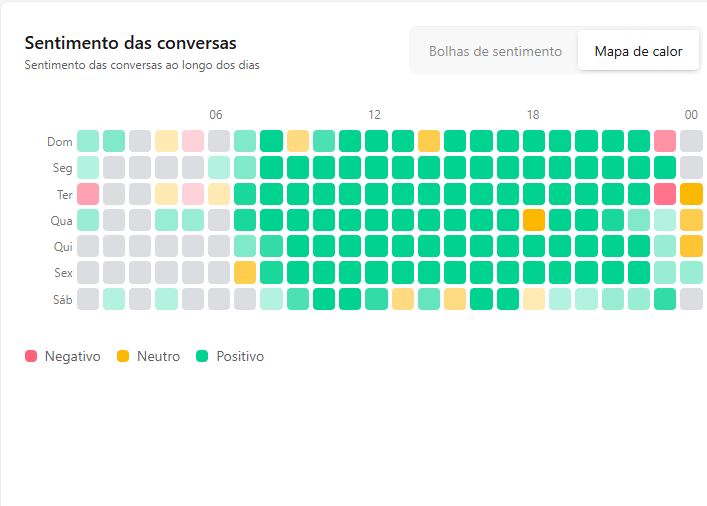The width and height of the screenshot is (707, 506).
Task: Click the green Positivo legend dot
Action: (x=203, y=356)
